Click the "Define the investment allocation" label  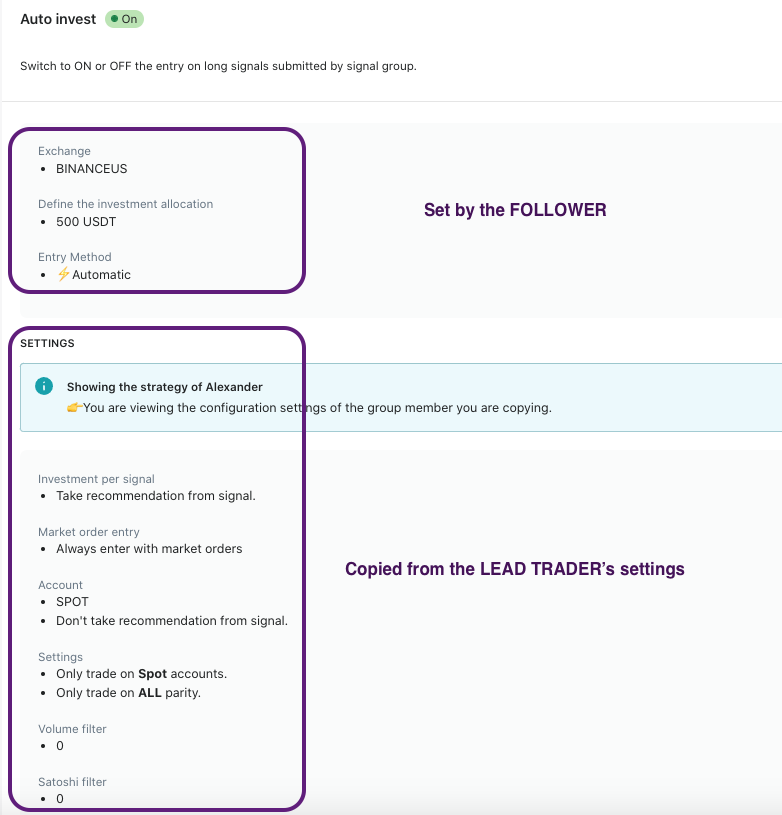(125, 204)
